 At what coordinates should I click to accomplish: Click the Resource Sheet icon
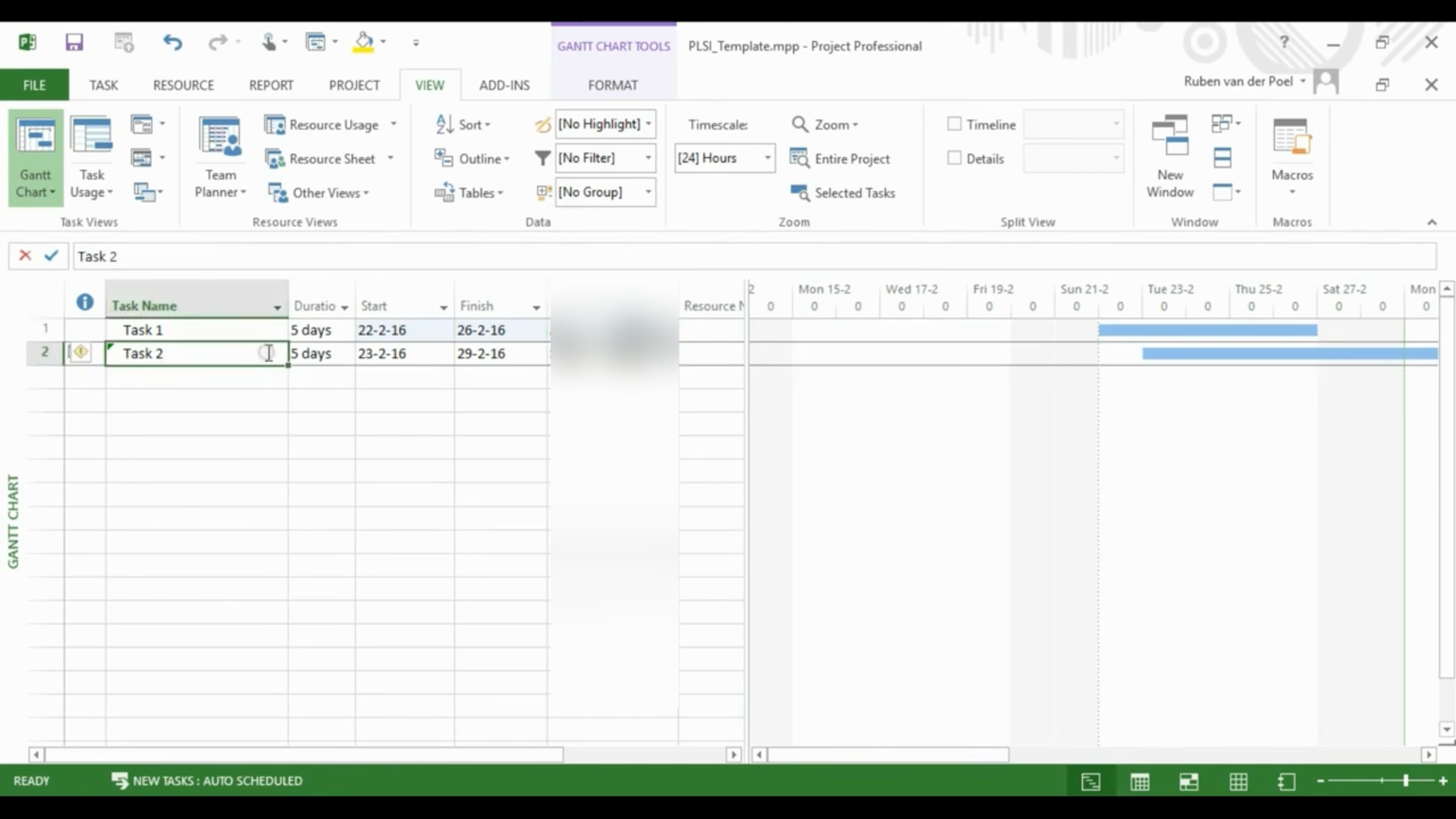tap(275, 158)
